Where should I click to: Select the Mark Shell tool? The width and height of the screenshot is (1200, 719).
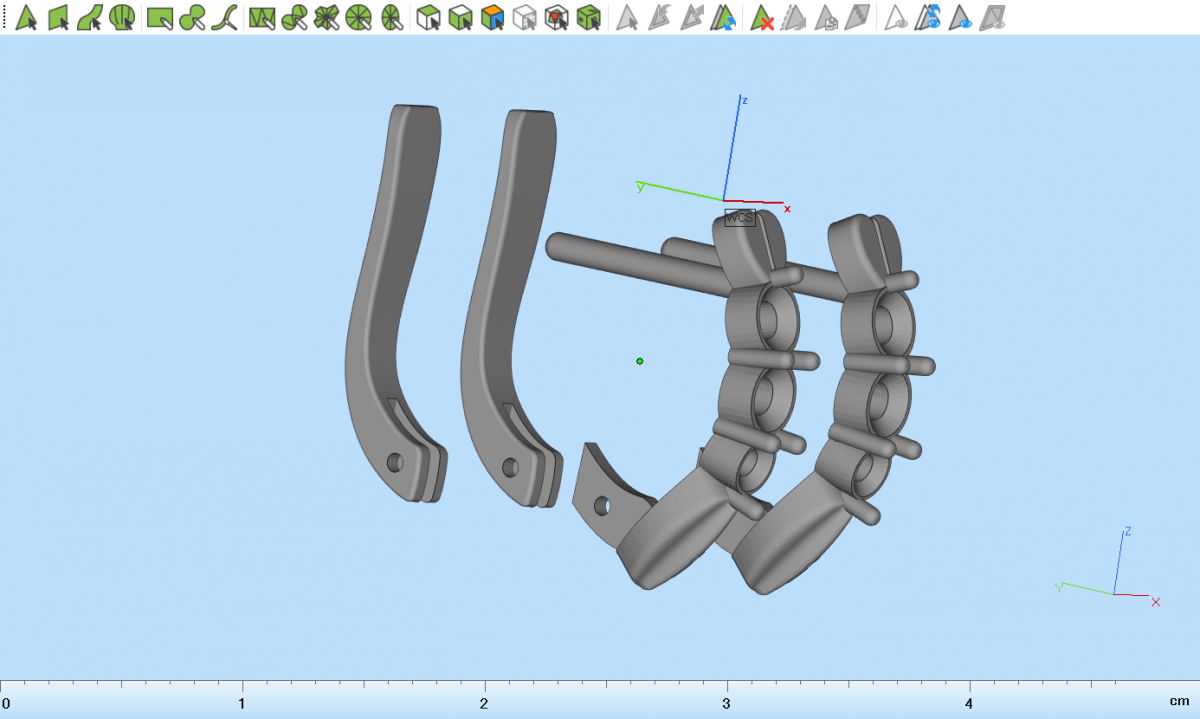tap(122, 17)
